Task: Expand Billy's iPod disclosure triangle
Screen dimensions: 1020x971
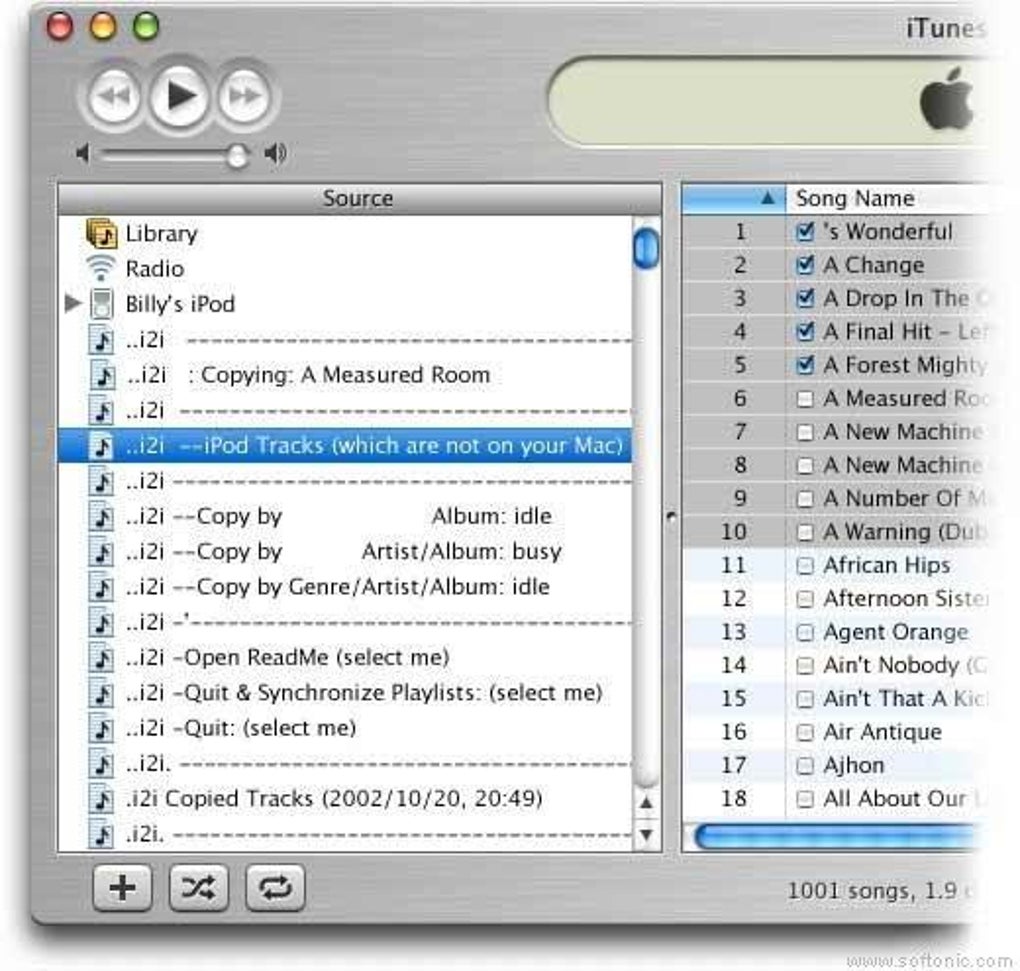Action: click(x=74, y=303)
